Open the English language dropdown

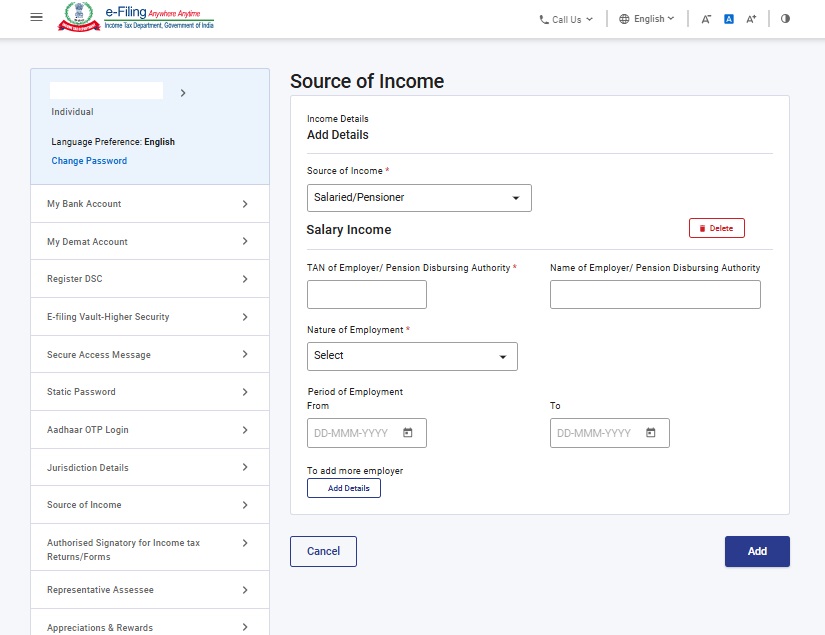pos(647,19)
